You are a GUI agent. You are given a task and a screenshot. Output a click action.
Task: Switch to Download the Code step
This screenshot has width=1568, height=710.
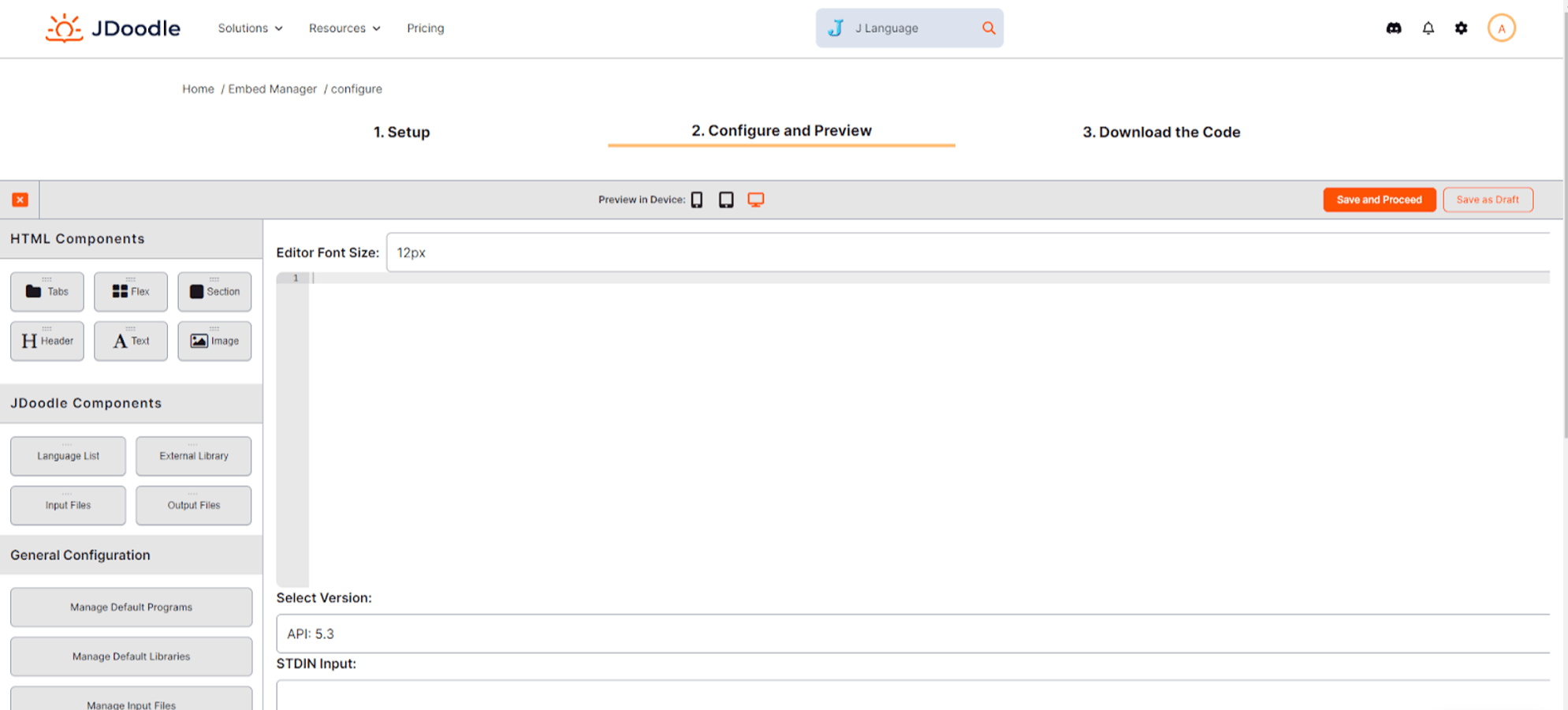pyautogui.click(x=1160, y=132)
